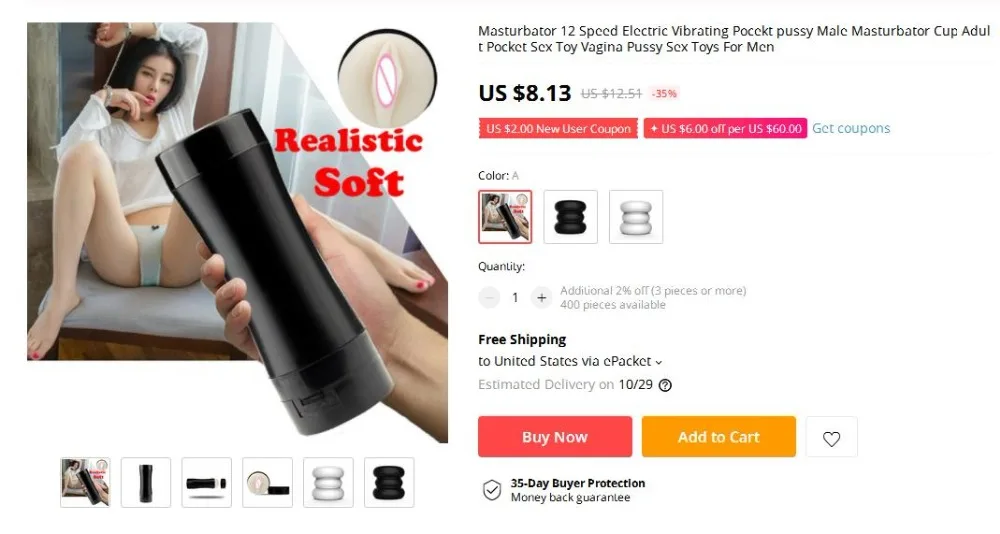Screen dimensions: 1000x534
Task: Click the quantity value field
Action: pyautogui.click(x=515, y=297)
